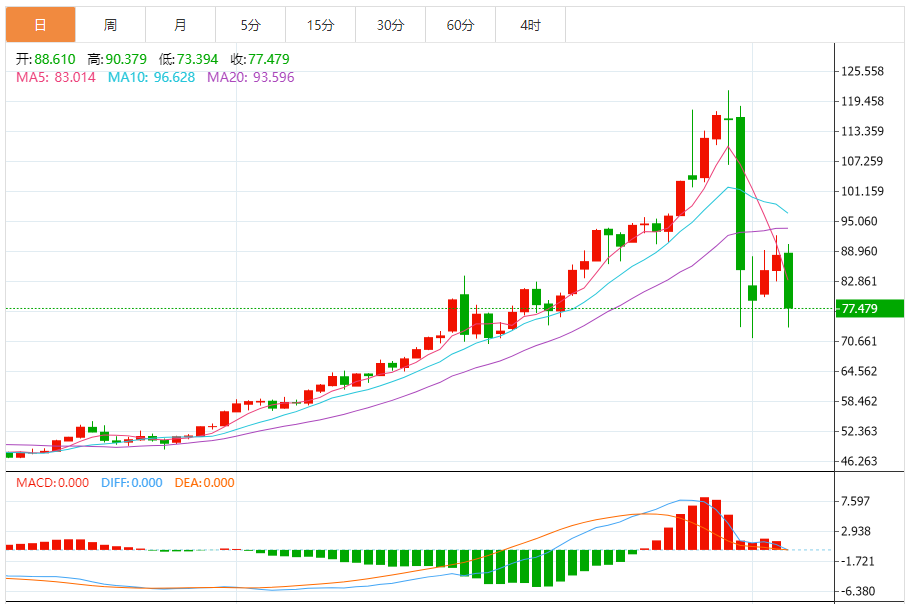Click the 125.558 price axis label

coord(862,72)
